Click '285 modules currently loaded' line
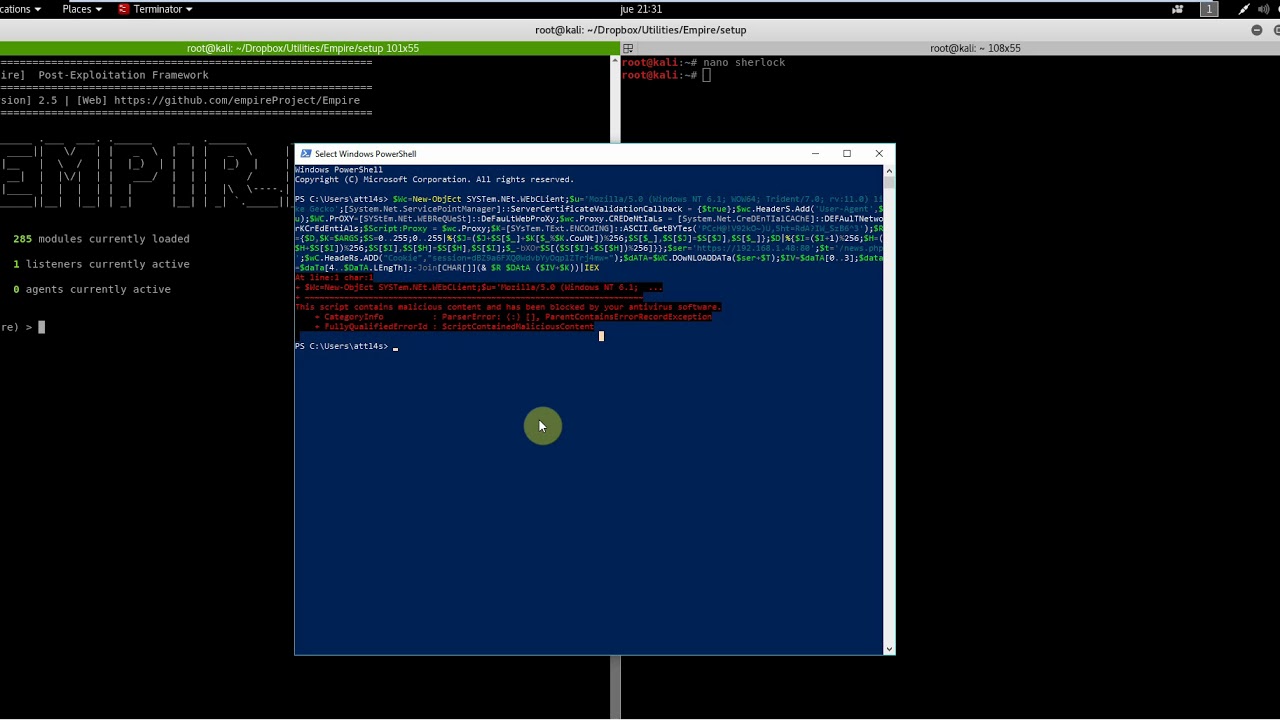Viewport: 1280px width, 720px height. click(x=101, y=239)
